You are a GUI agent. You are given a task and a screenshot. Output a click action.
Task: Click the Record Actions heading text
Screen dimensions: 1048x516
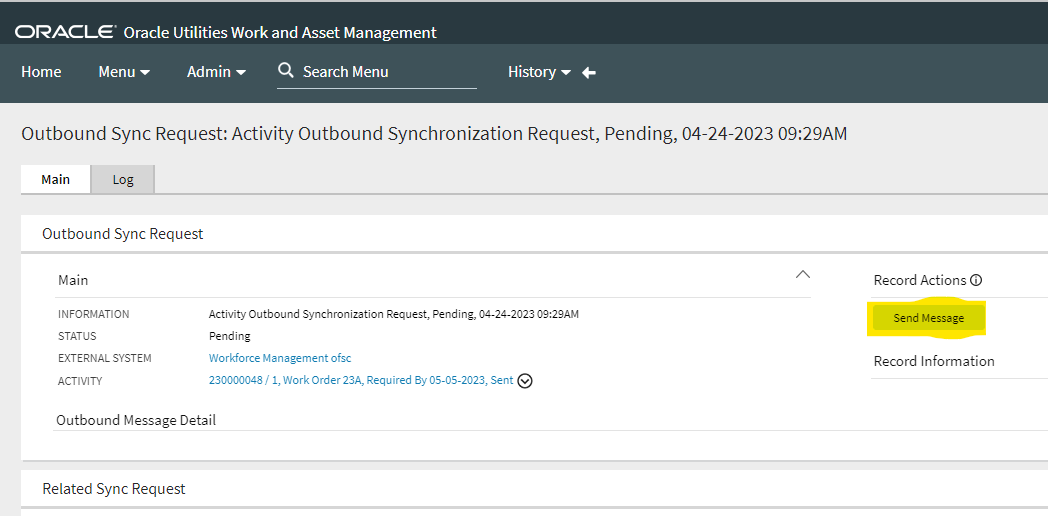click(x=920, y=280)
